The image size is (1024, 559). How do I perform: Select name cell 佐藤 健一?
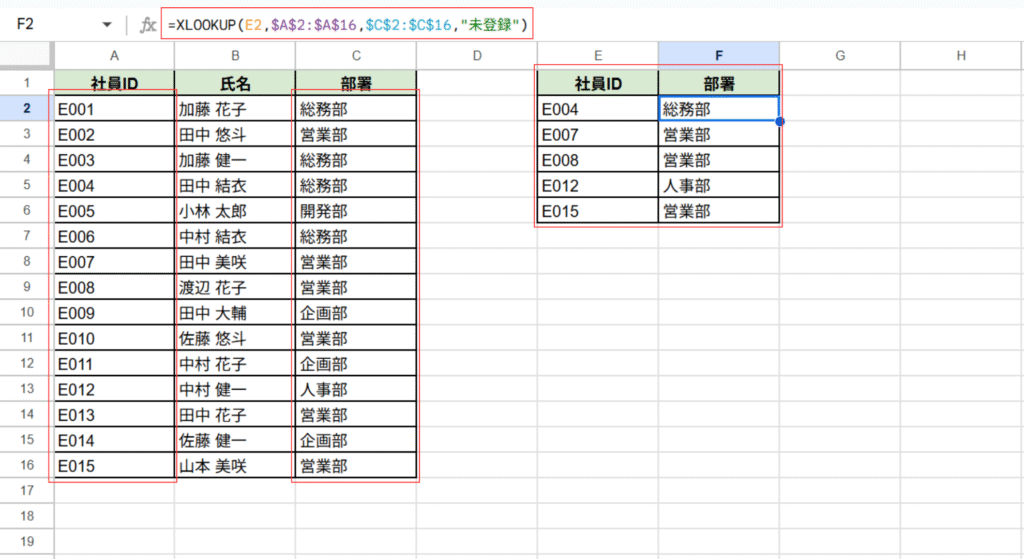pyautogui.click(x=235, y=440)
